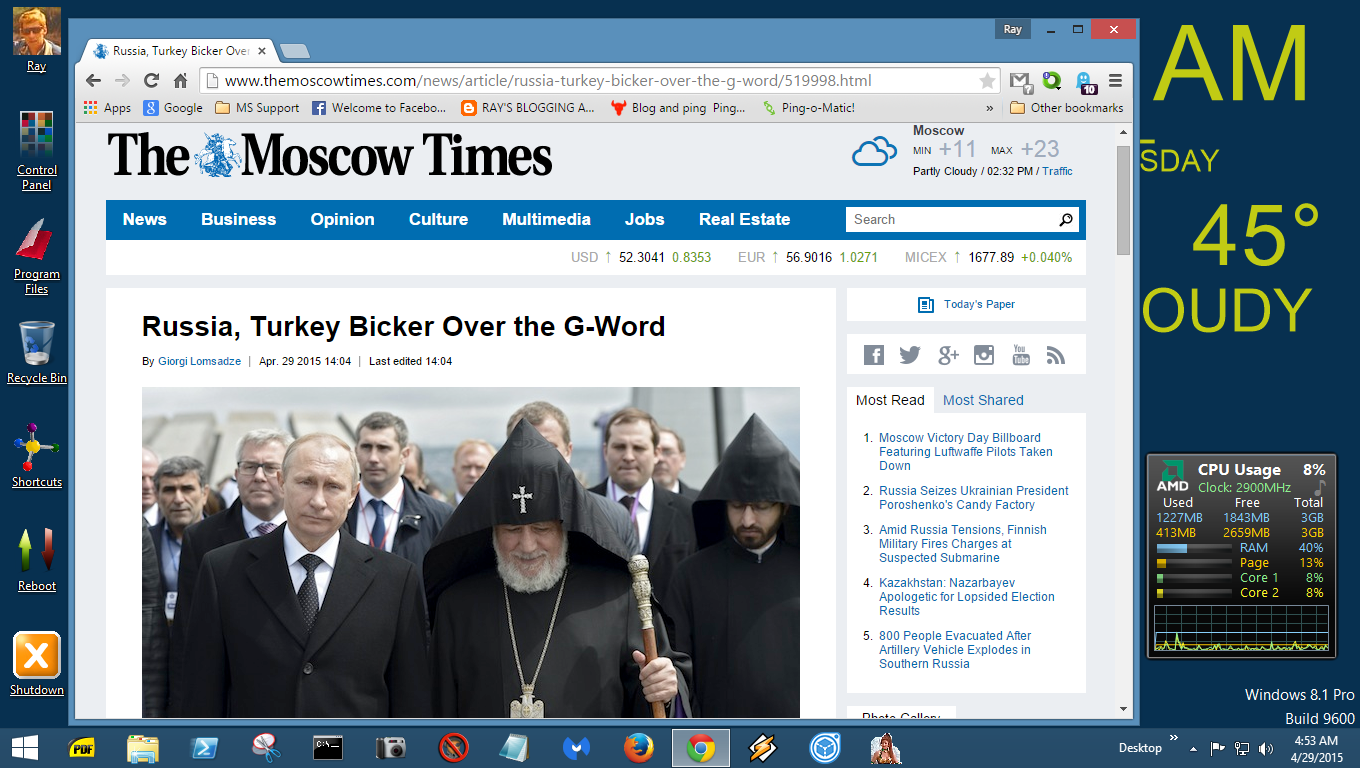Bookmark this page with the star icon

[x=987, y=81]
